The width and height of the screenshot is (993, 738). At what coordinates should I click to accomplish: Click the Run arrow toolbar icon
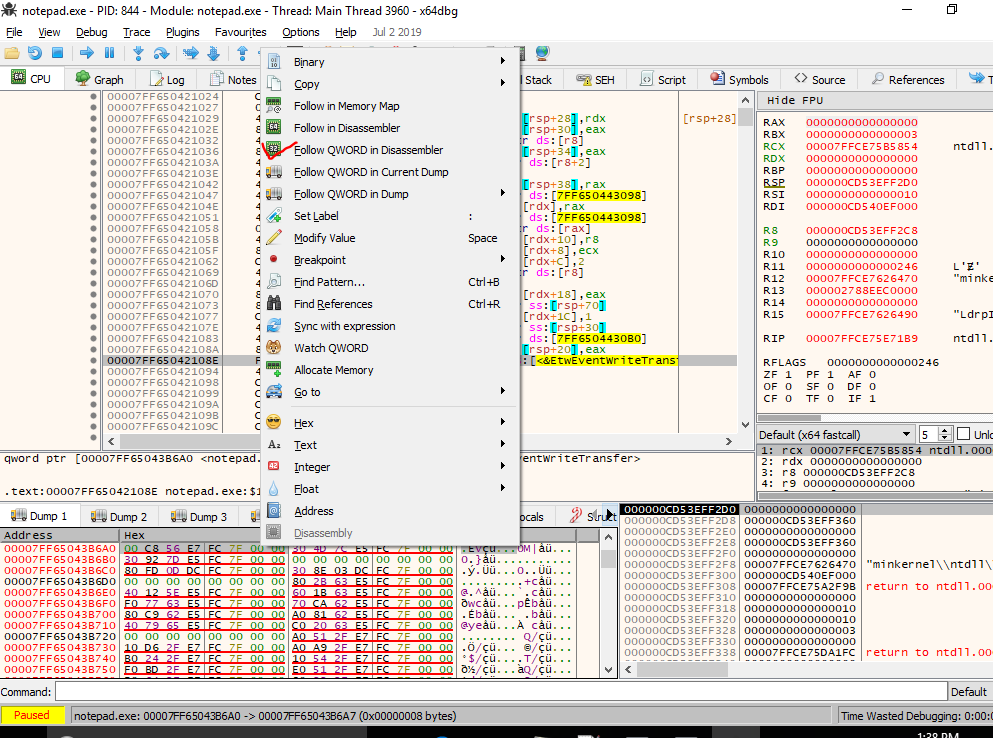tap(87, 53)
